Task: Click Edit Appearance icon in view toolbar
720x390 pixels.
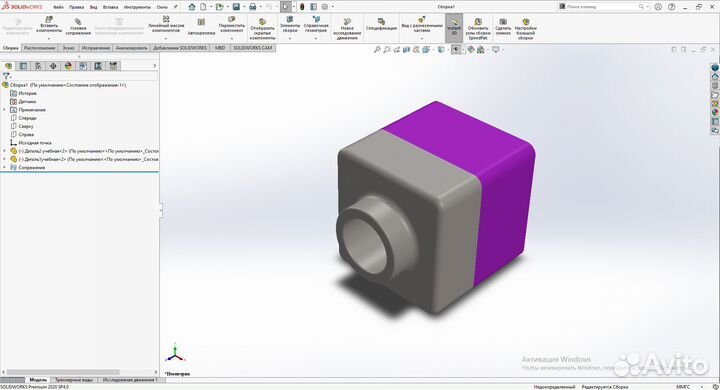Action: click(471, 50)
